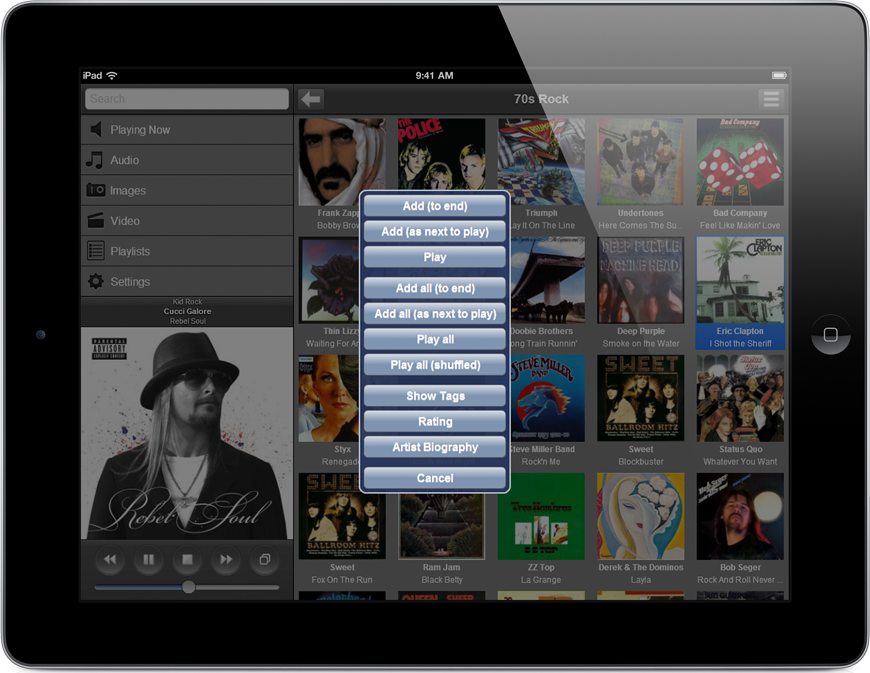Viewport: 870px width, 673px height.
Task: Click the 9:41 AM clock
Action: 434,75
